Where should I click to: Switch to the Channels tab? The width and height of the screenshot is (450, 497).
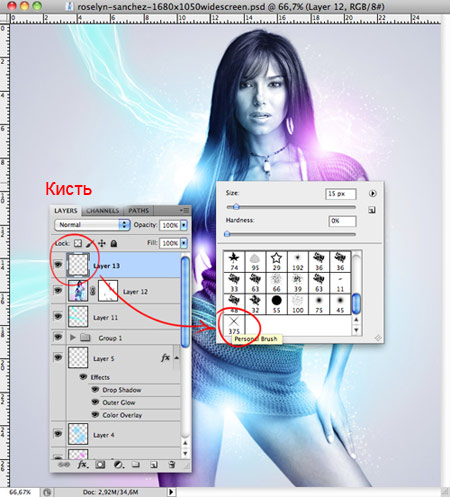pos(102,211)
